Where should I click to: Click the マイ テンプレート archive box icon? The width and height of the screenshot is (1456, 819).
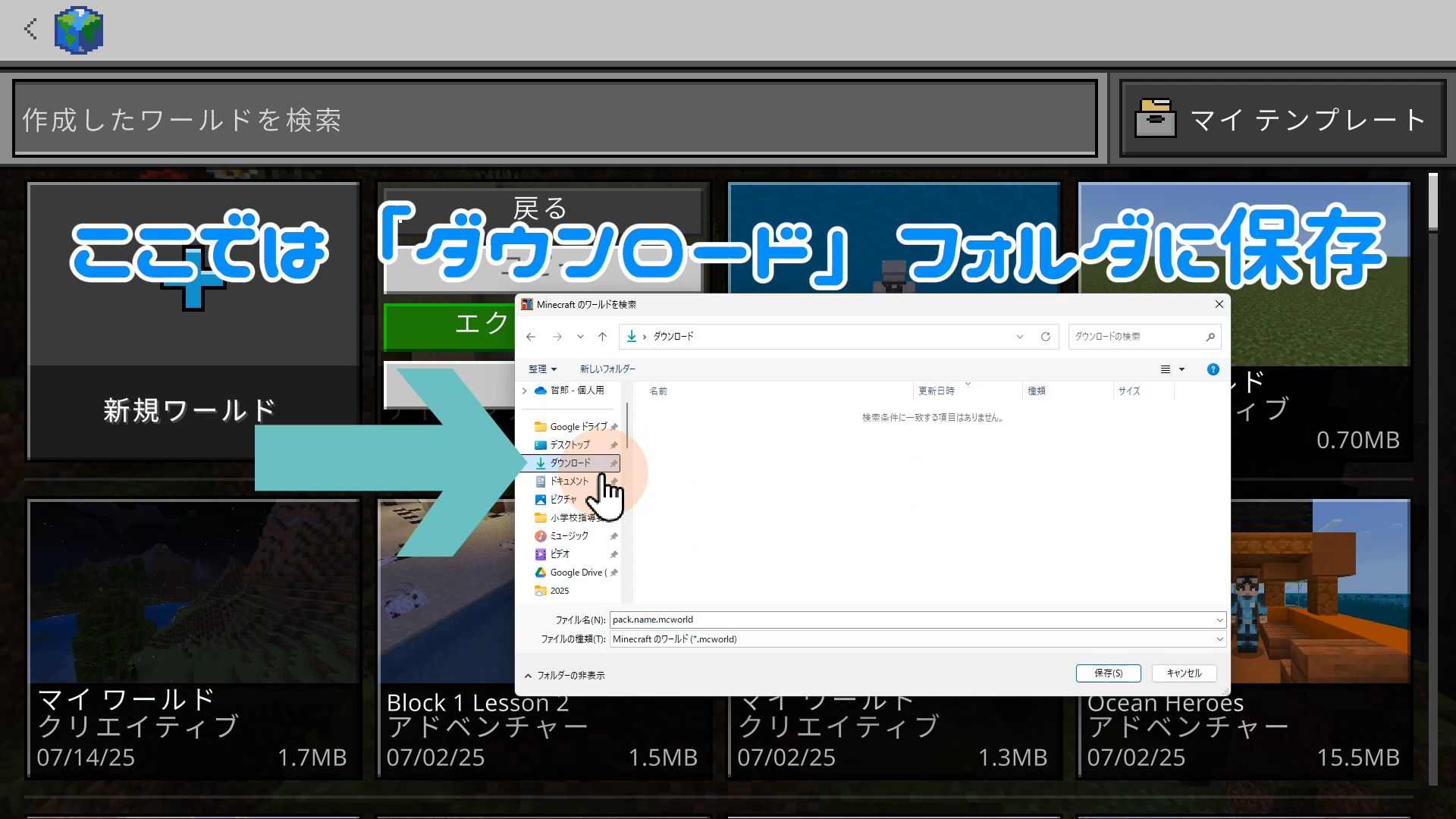(1155, 119)
